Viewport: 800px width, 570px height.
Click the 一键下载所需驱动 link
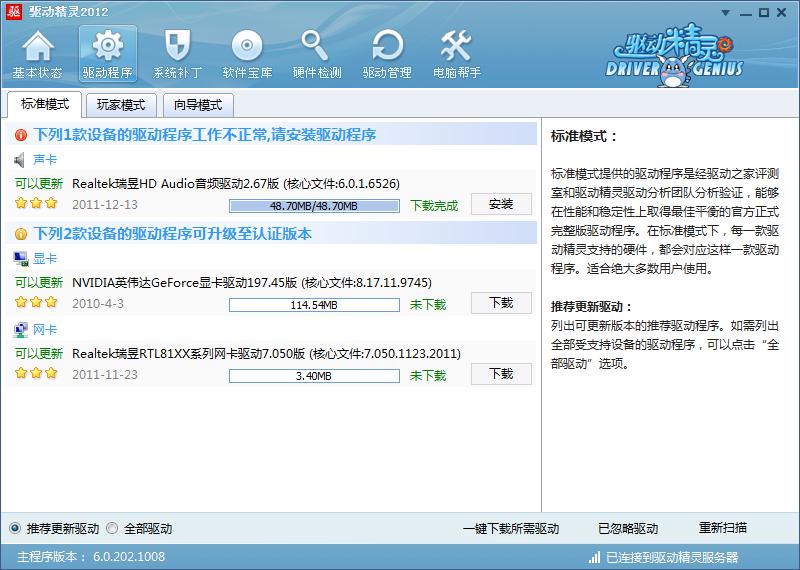510,528
